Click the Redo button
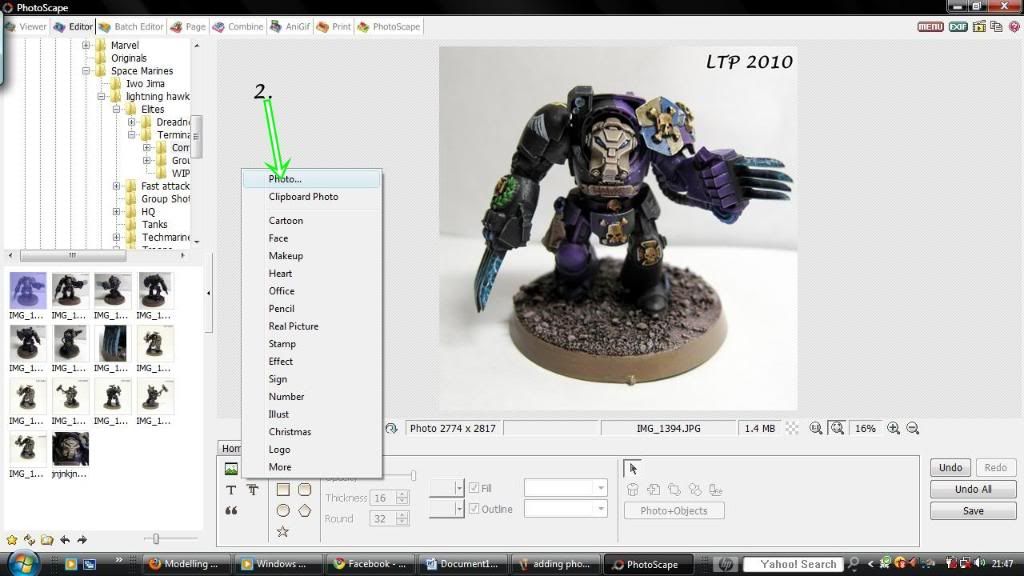The width and height of the screenshot is (1024, 576). [995, 468]
